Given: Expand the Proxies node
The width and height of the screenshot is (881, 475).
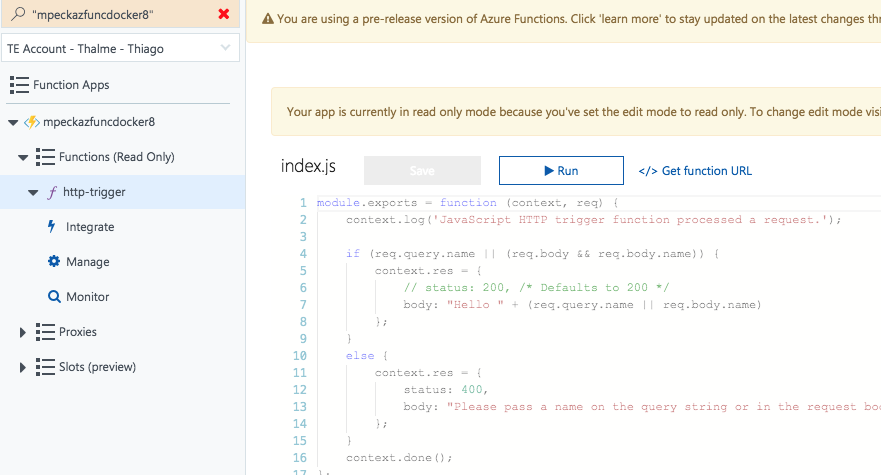Looking at the screenshot, I should 22,332.
